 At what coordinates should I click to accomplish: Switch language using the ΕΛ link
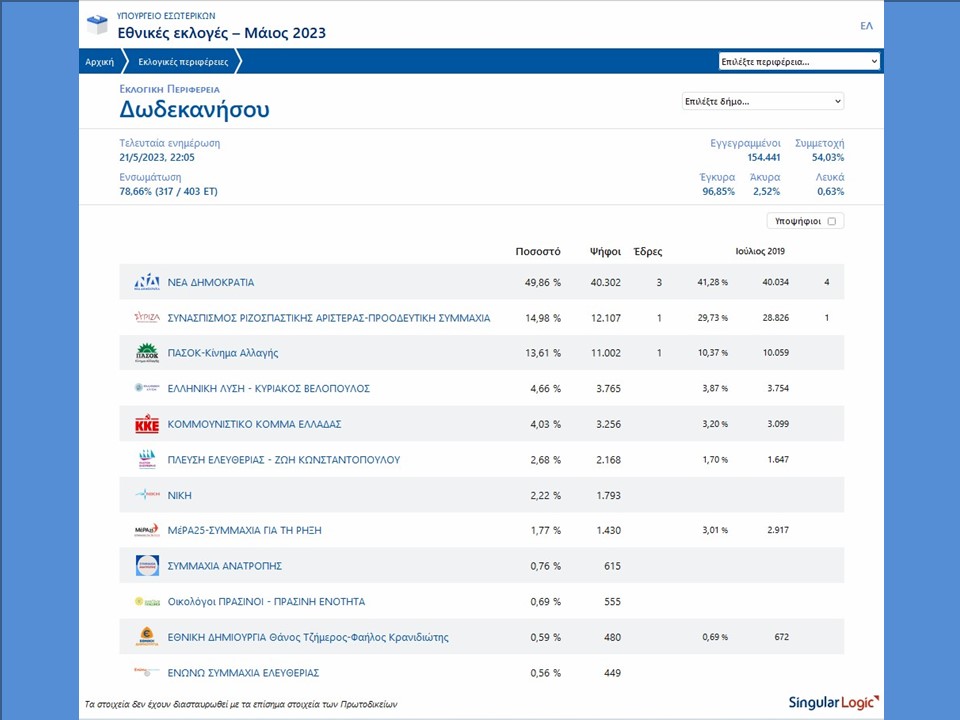tap(866, 26)
